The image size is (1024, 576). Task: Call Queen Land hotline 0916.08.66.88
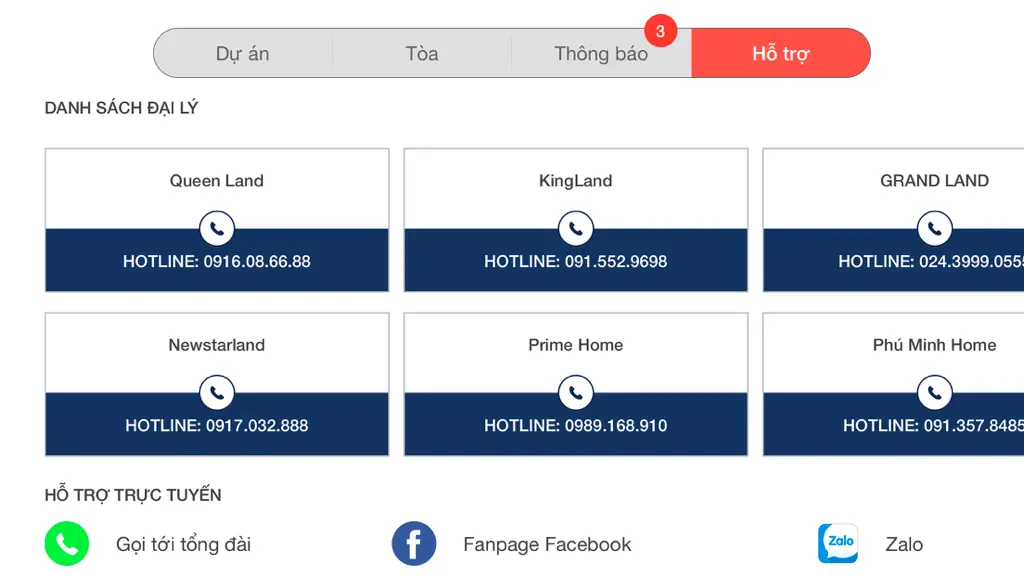[x=217, y=261]
